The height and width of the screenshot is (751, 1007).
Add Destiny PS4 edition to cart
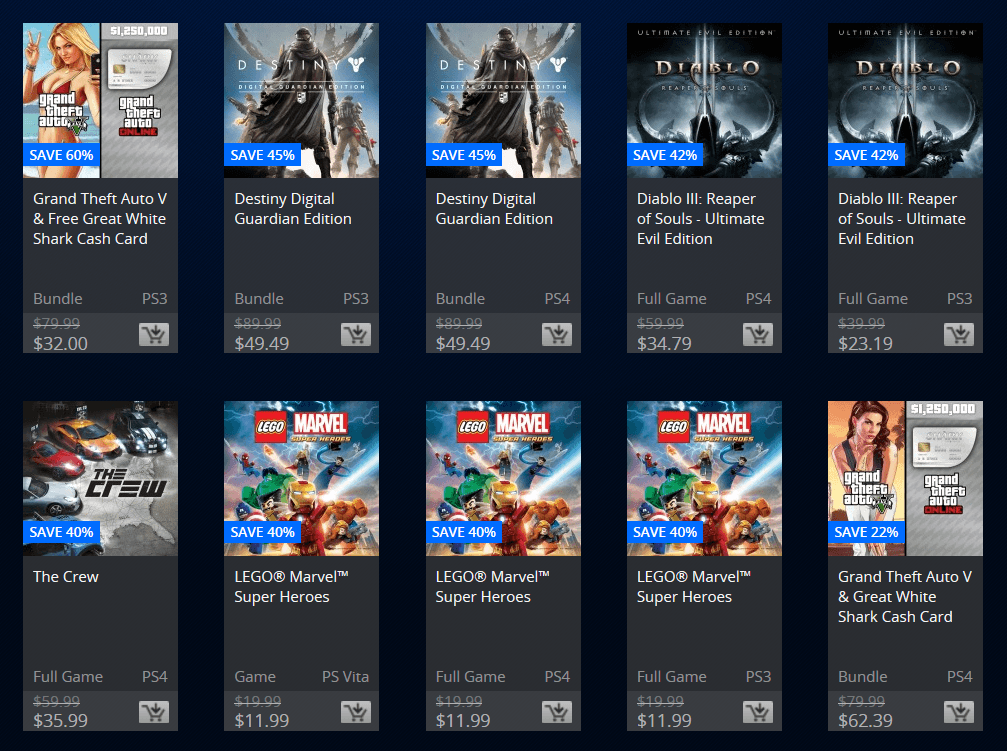click(556, 334)
